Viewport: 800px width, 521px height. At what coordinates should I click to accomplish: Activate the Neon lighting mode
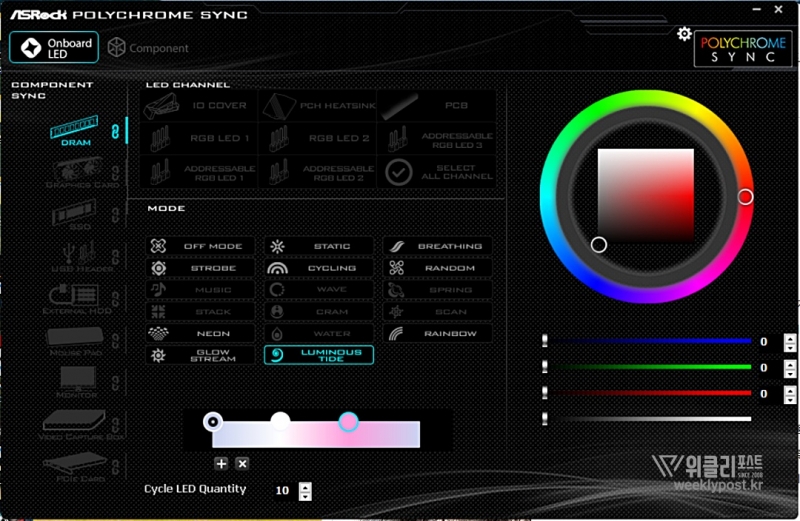200,333
